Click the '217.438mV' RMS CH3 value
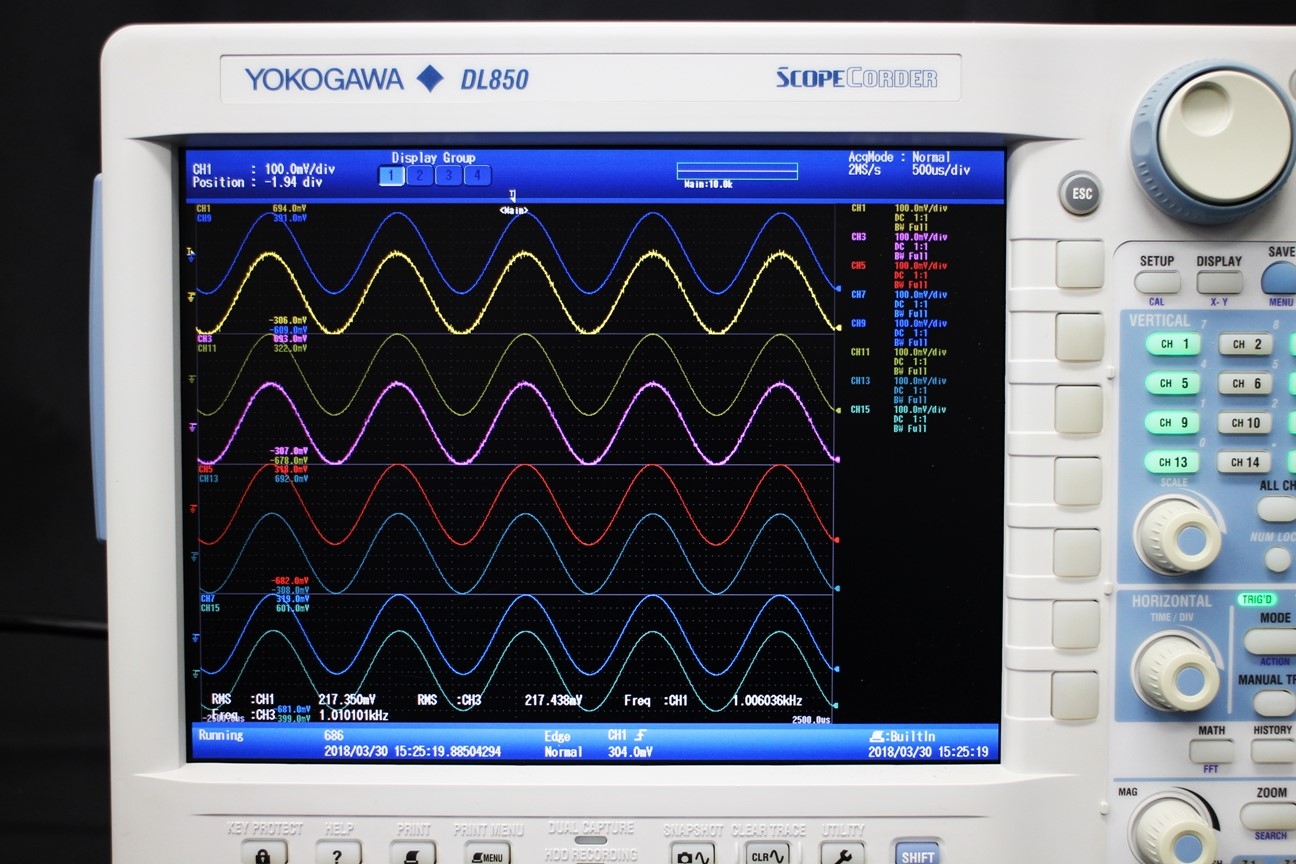This screenshot has height=864, width=1296. [553, 700]
